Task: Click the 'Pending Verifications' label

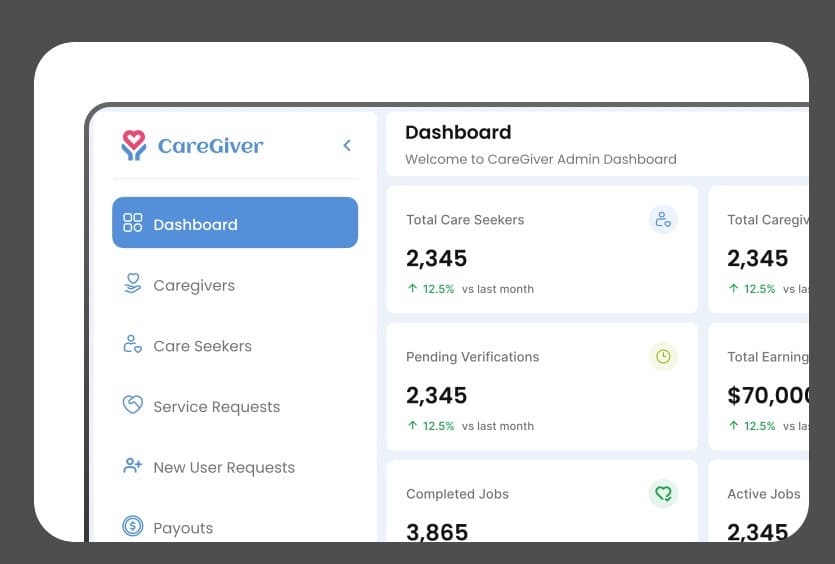Action: pos(472,357)
